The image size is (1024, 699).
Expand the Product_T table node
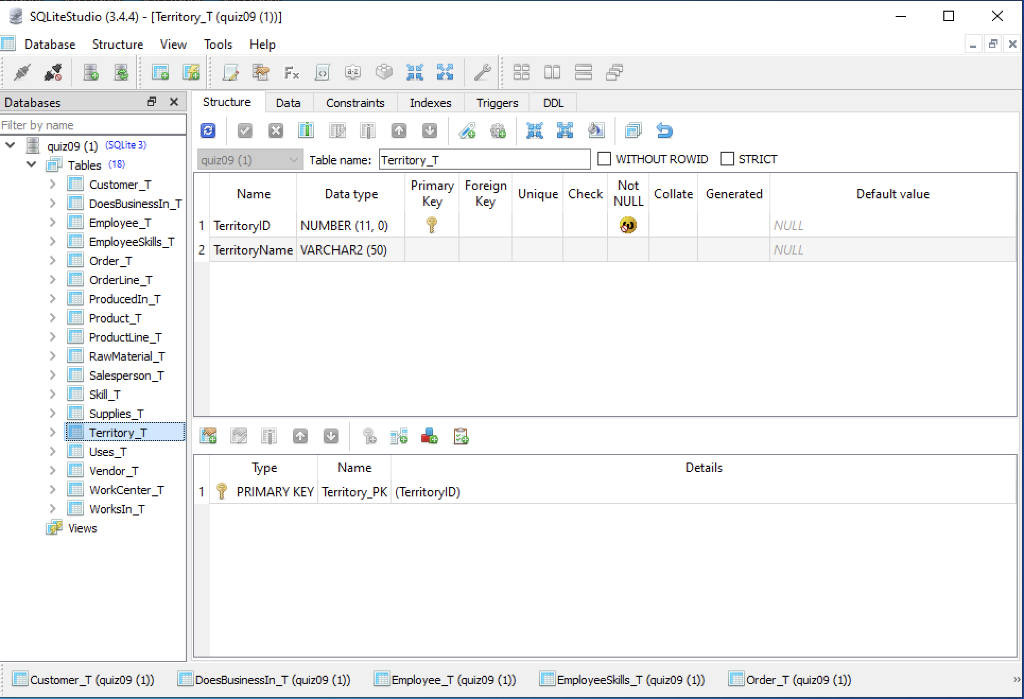click(x=52, y=317)
